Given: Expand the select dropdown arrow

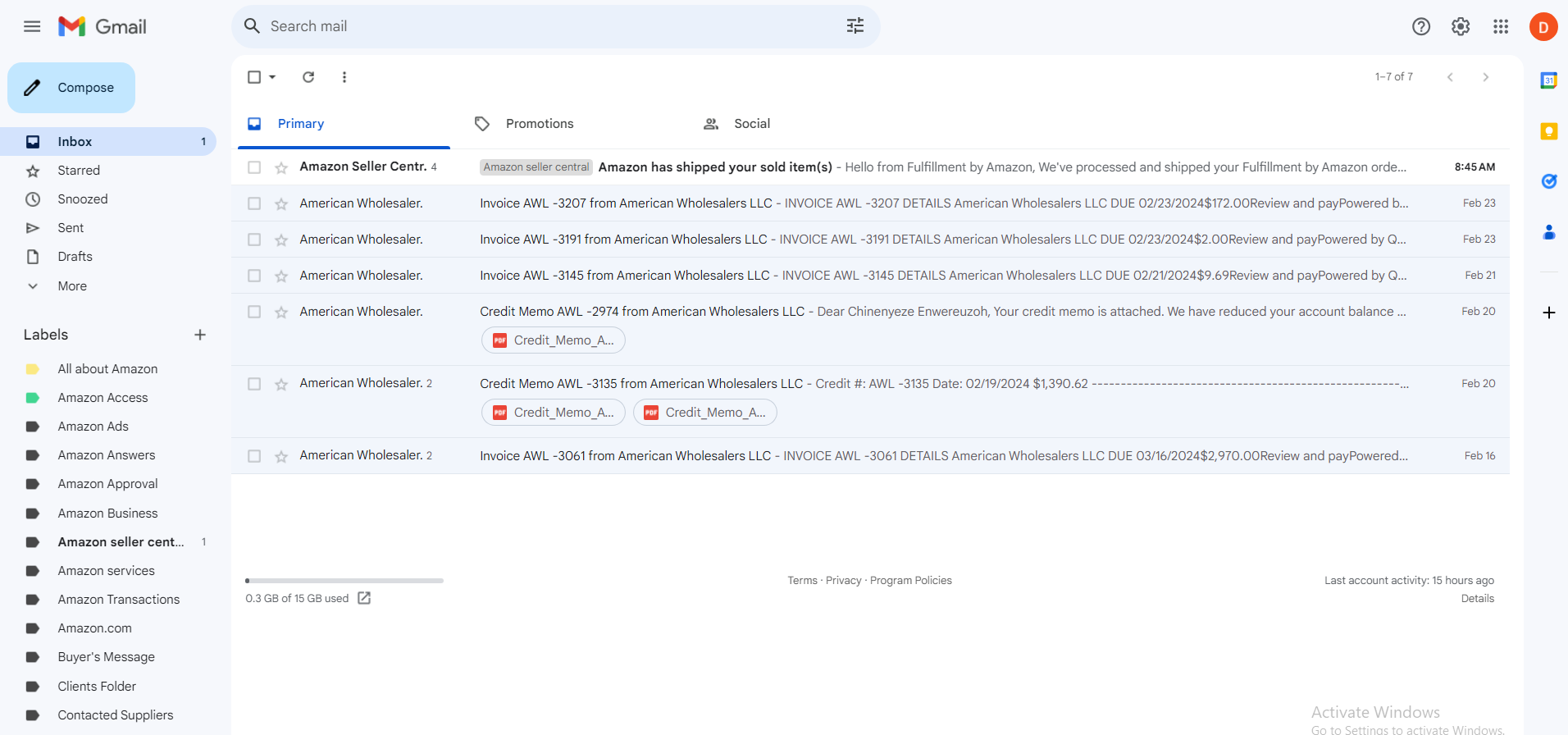Looking at the screenshot, I should 272,77.
